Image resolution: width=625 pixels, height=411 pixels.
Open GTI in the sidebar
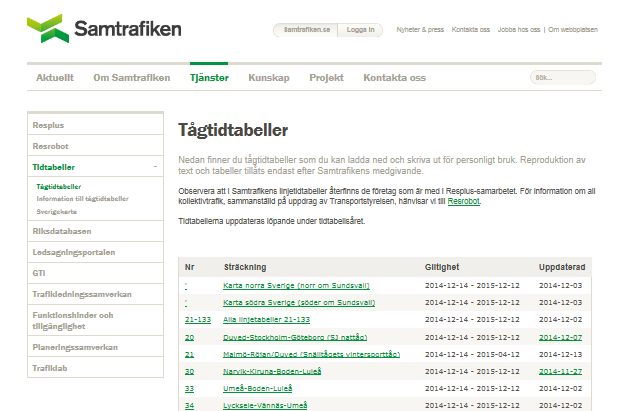pos(95,273)
